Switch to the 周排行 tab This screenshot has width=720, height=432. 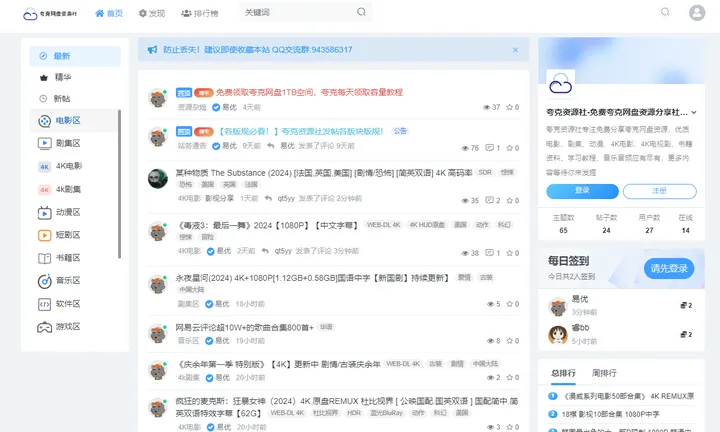(x=604, y=373)
